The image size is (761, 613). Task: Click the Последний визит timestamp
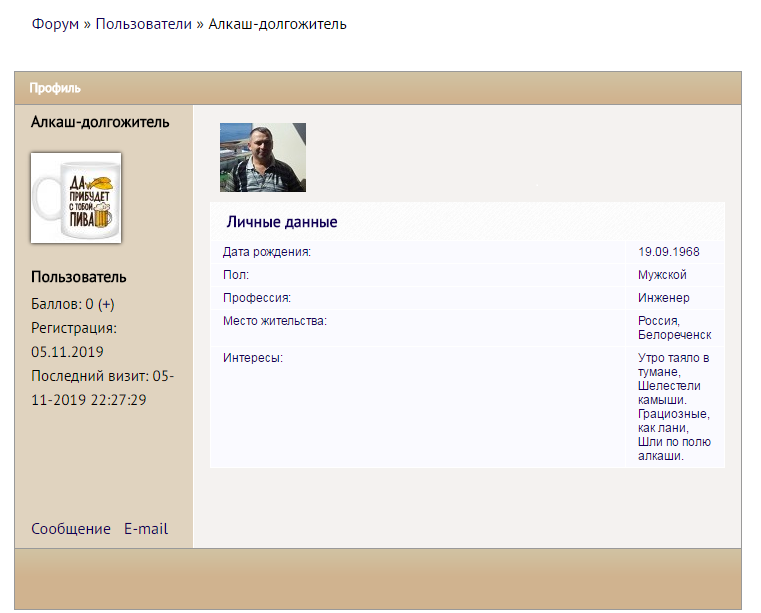coord(103,388)
